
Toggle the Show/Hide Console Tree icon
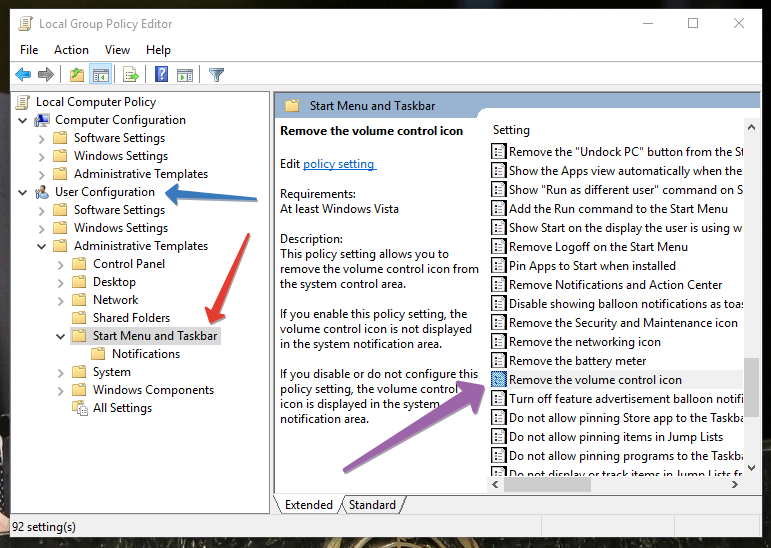pyautogui.click(x=101, y=75)
